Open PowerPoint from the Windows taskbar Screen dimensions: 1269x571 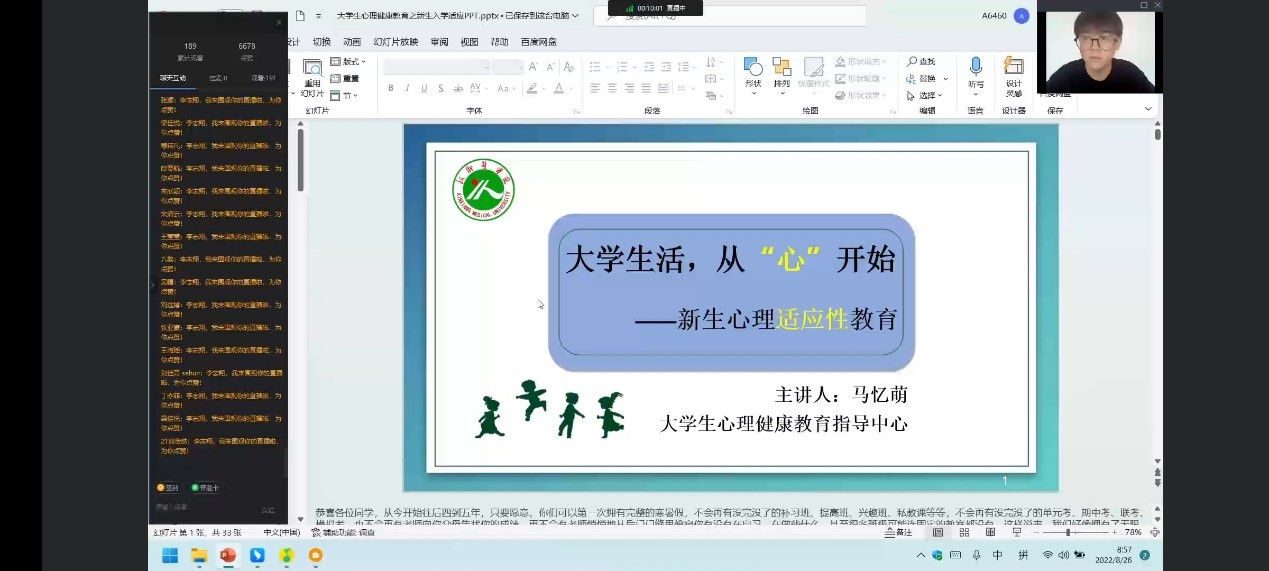point(228,555)
